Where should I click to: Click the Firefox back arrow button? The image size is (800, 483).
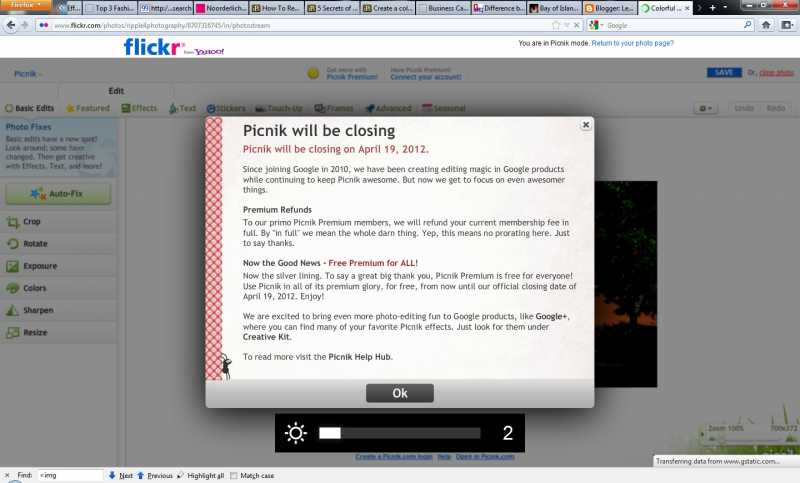click(10, 25)
